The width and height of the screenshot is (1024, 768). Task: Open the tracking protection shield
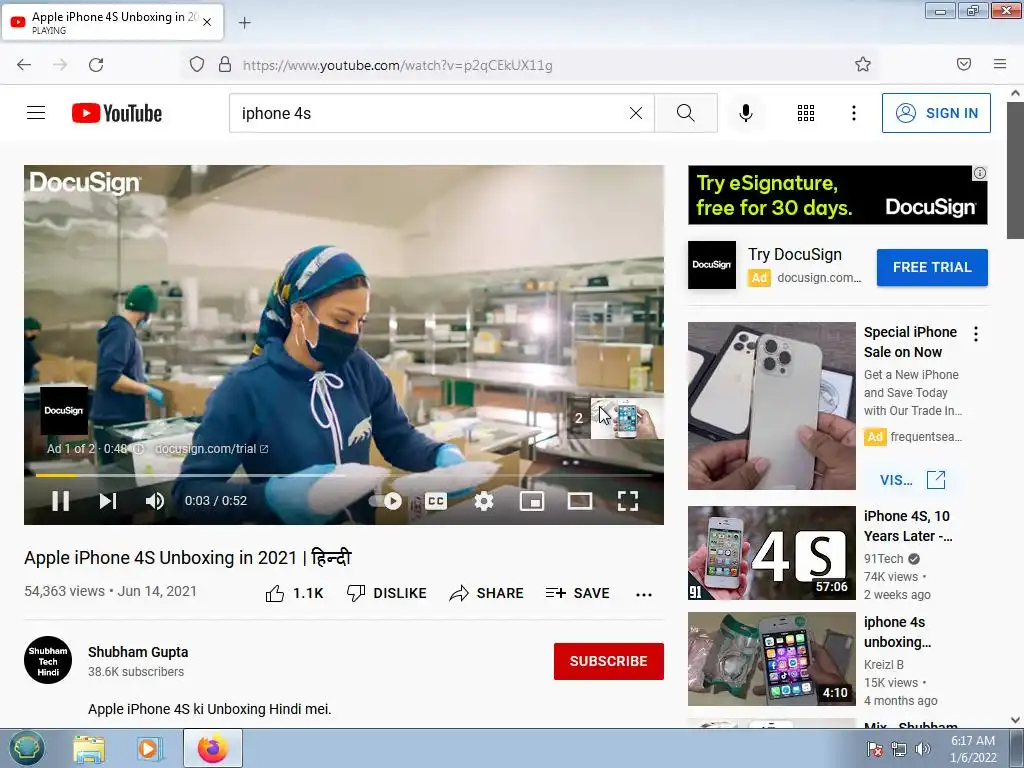coord(197,65)
